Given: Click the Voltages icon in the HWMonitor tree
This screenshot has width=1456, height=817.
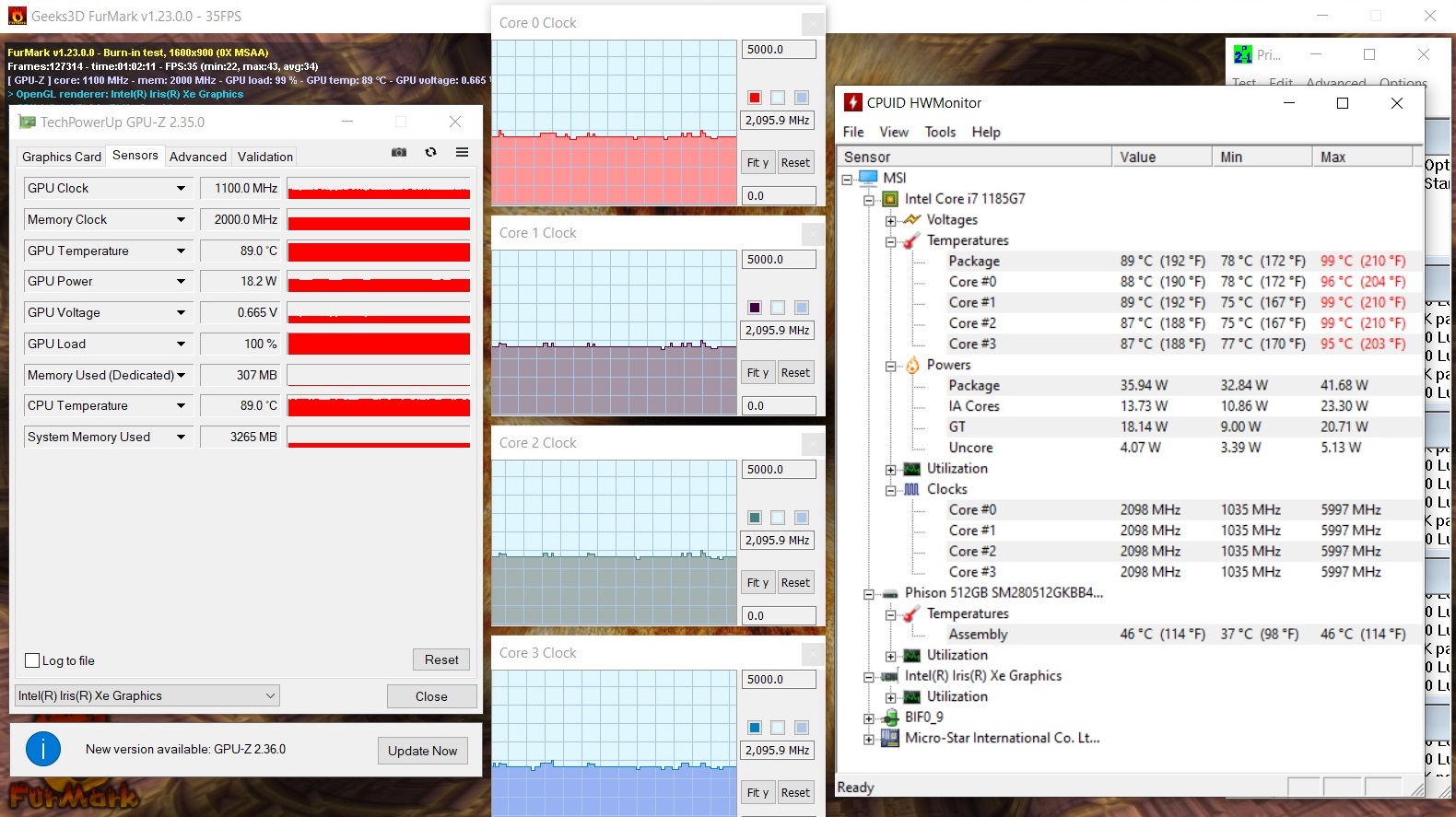Looking at the screenshot, I should [911, 219].
